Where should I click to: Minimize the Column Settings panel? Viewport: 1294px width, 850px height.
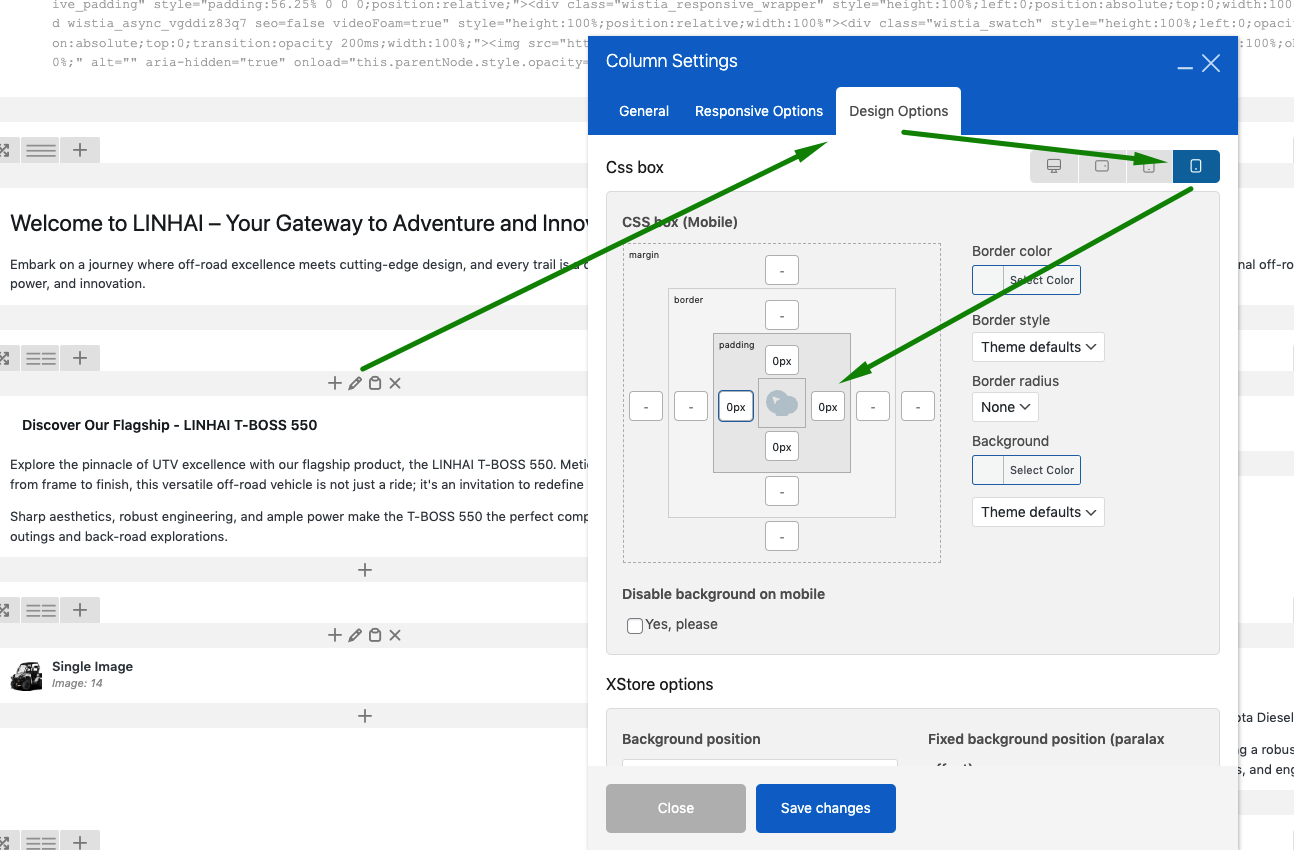tap(1186, 65)
